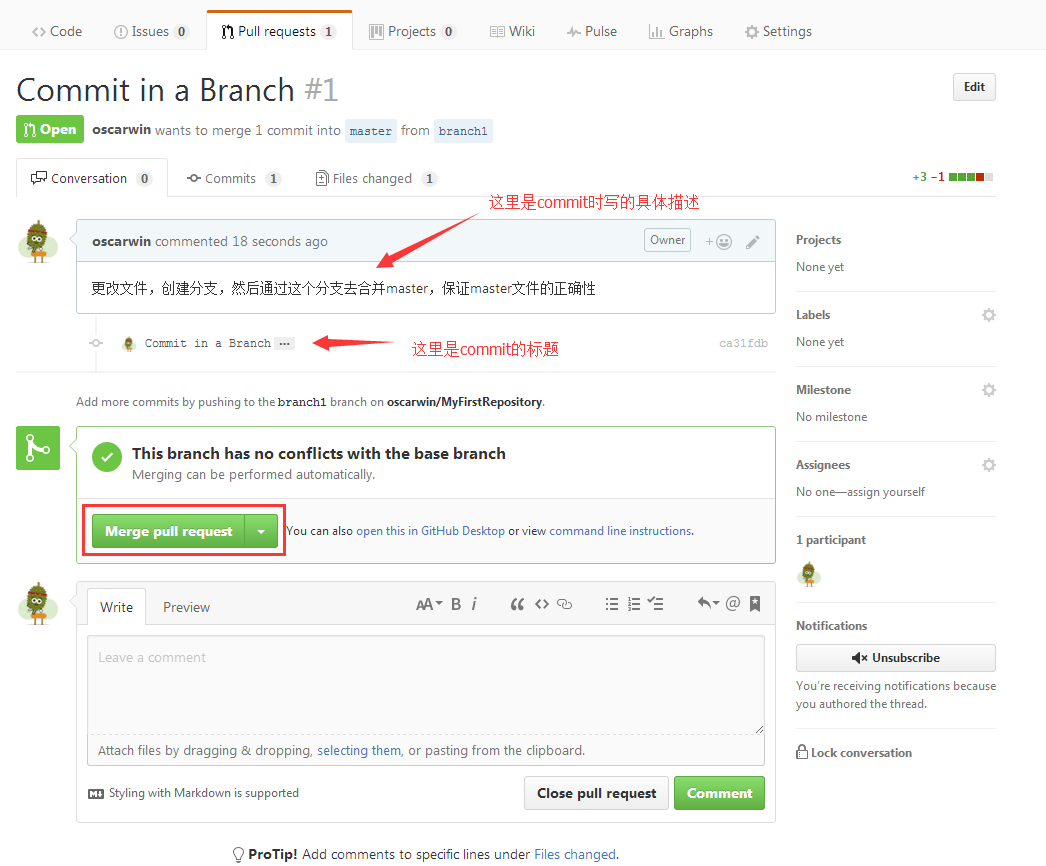
Task: Add a bulleted list
Action: 612,604
